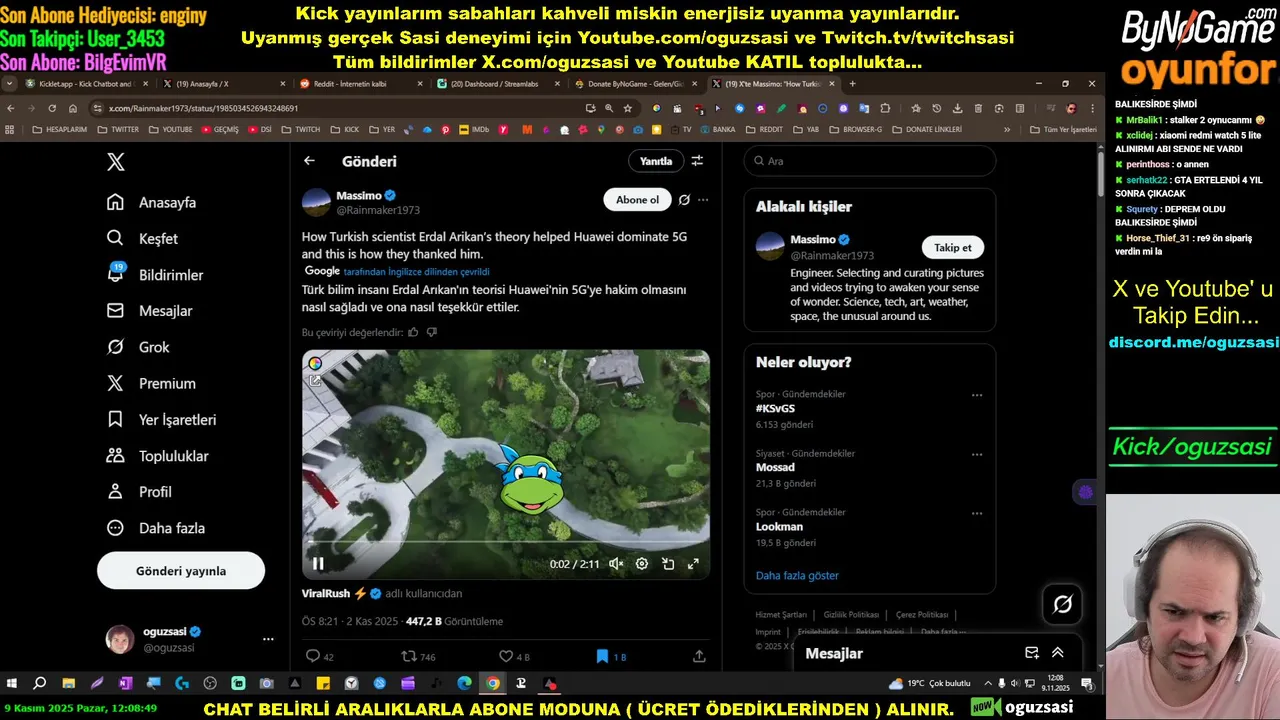The image size is (1280, 720).
Task: Bookmark this page with star icon
Action: point(628,108)
